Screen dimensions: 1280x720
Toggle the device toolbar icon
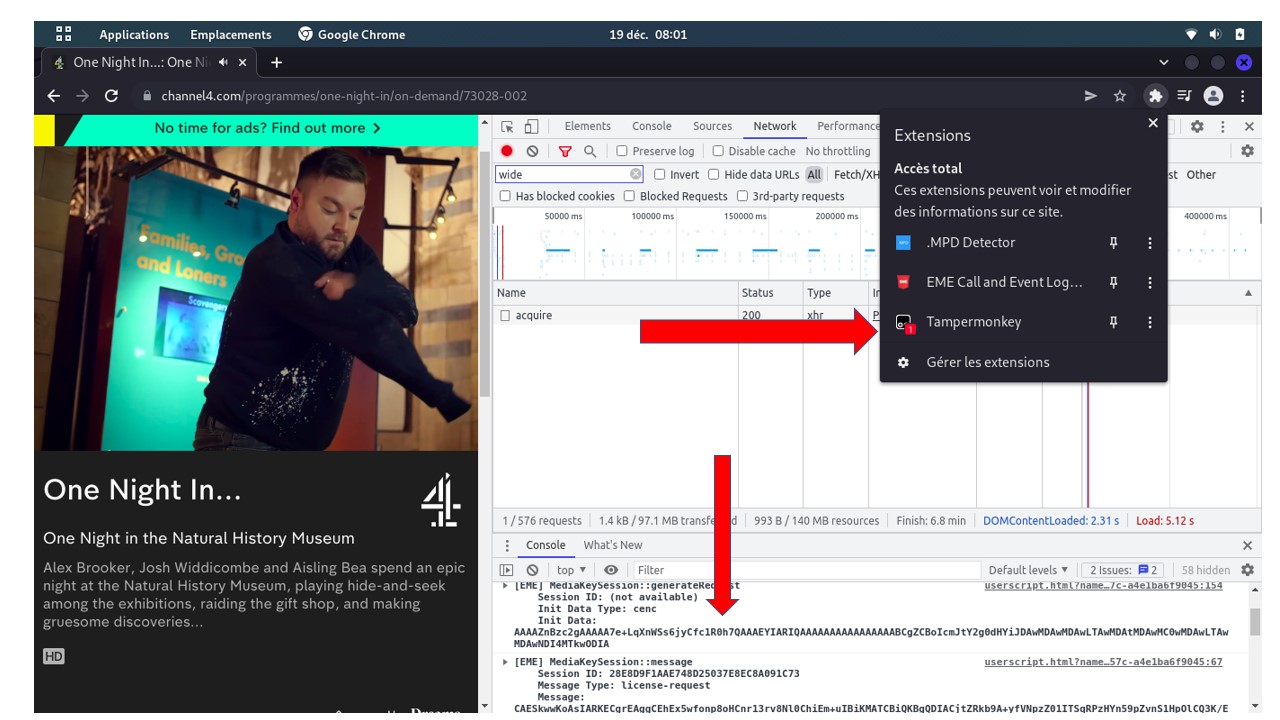[x=531, y=127]
